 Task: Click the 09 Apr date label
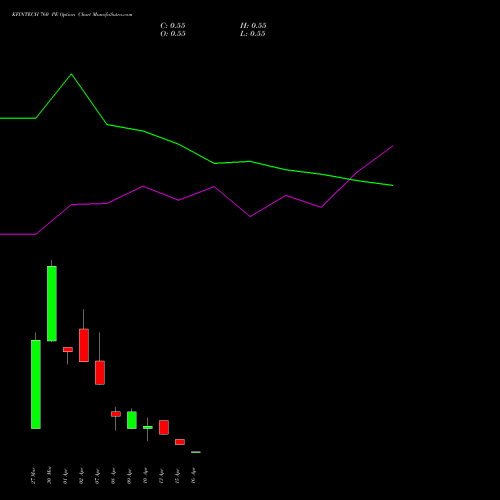pyautogui.click(x=129, y=476)
